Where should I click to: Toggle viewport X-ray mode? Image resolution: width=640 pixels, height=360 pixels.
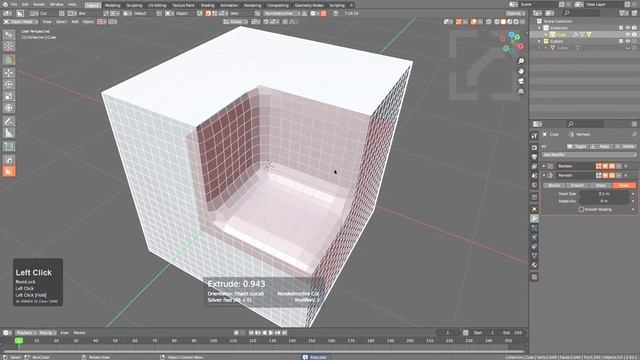(x=489, y=22)
